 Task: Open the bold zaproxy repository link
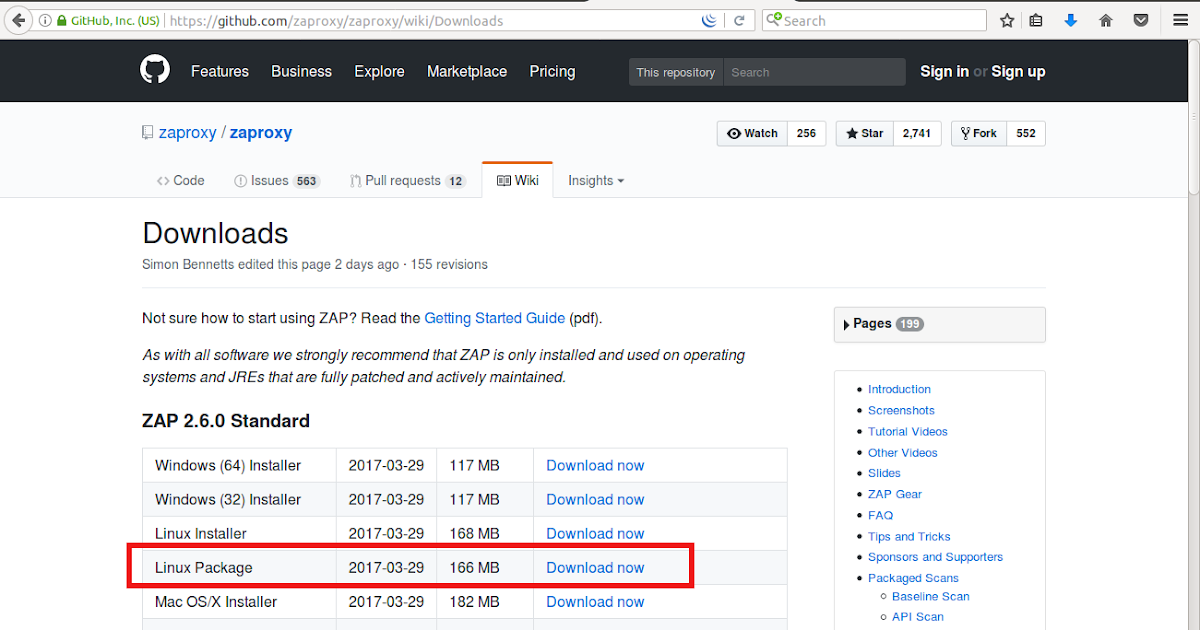(261, 132)
